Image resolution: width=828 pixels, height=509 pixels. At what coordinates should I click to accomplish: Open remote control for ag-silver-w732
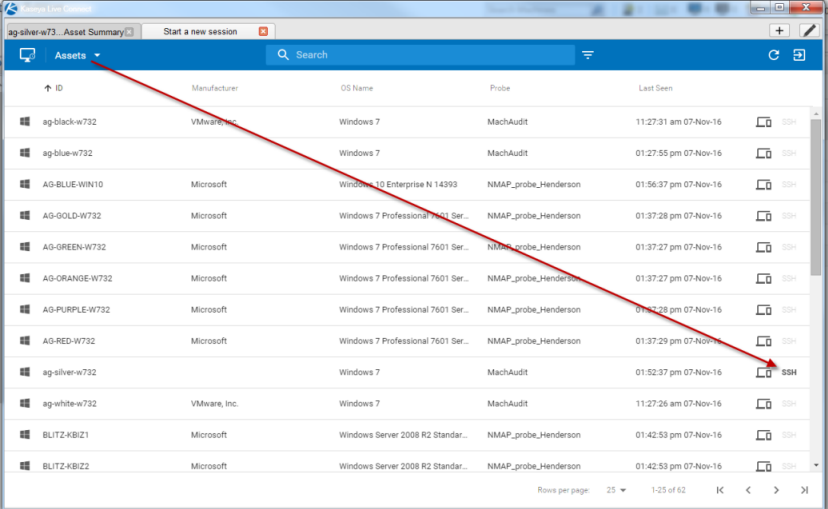pos(764,372)
